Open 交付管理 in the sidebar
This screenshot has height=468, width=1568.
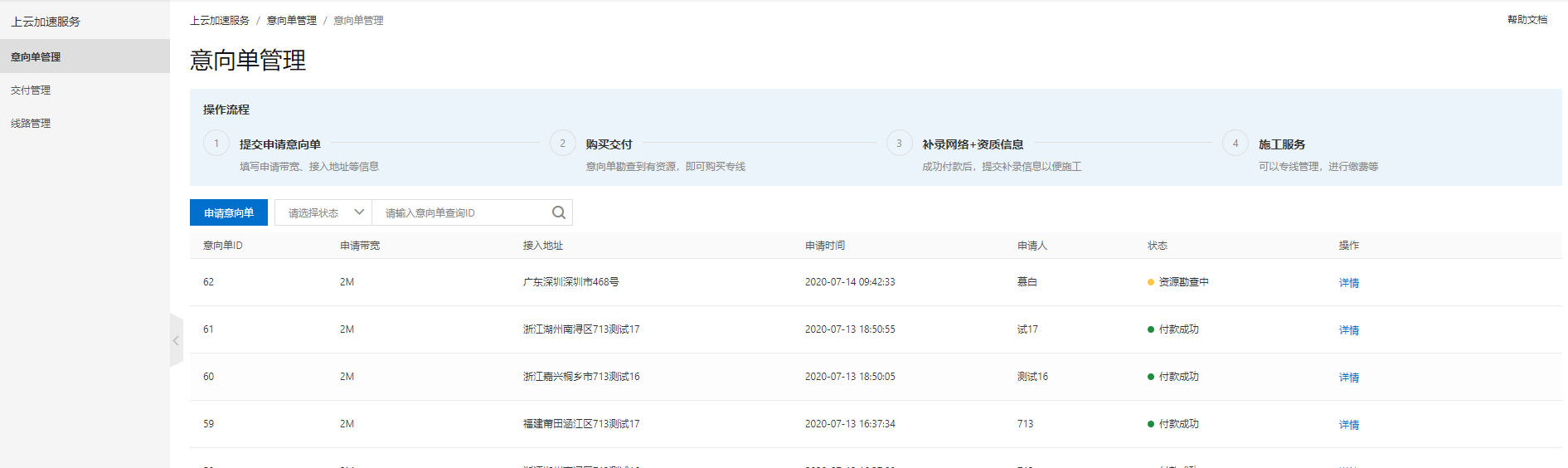point(85,90)
